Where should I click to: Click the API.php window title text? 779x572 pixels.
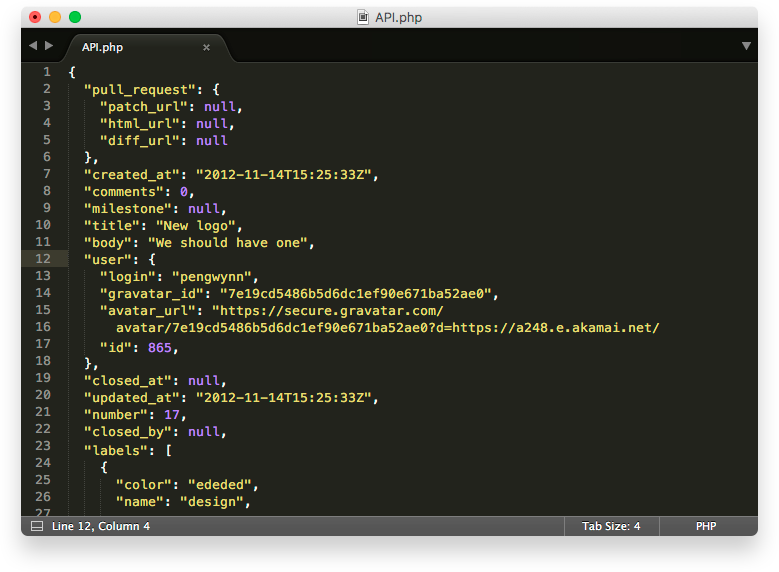398,17
